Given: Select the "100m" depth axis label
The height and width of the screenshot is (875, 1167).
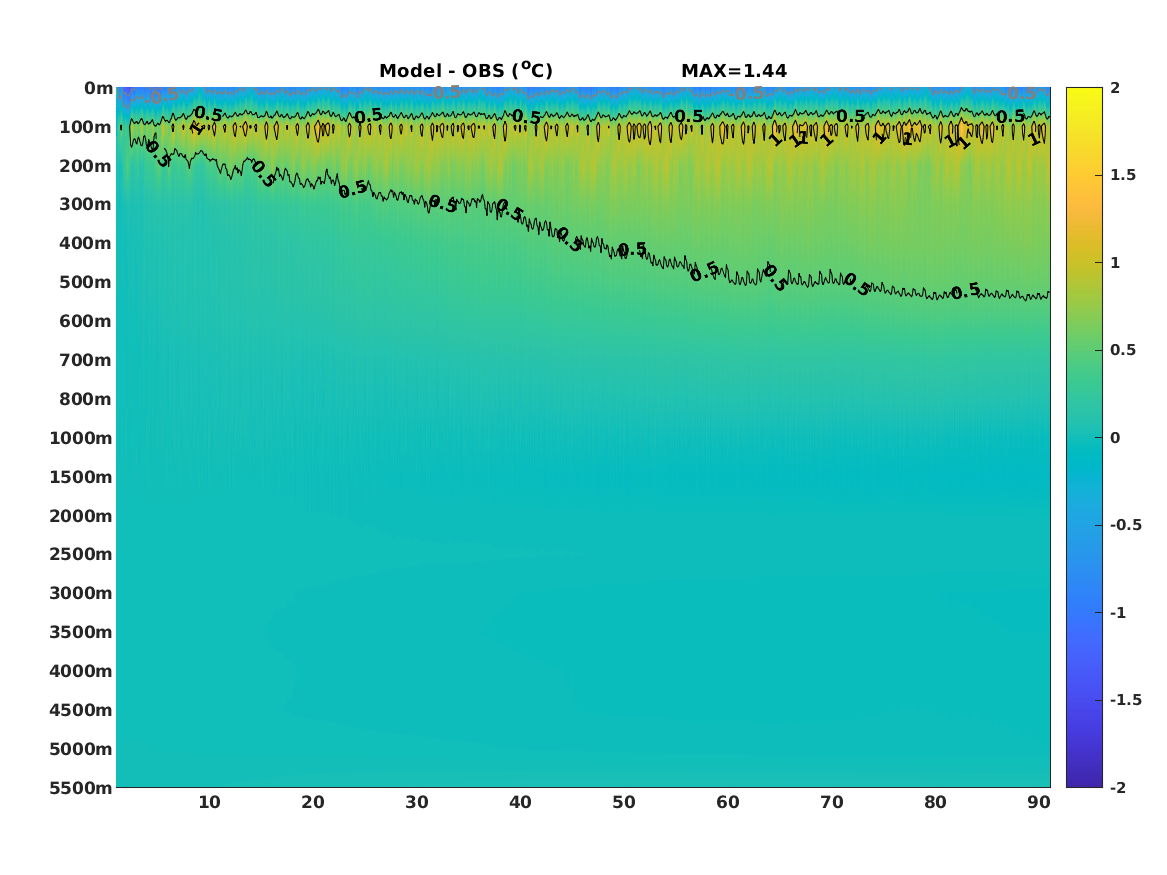Looking at the screenshot, I should point(86,127).
